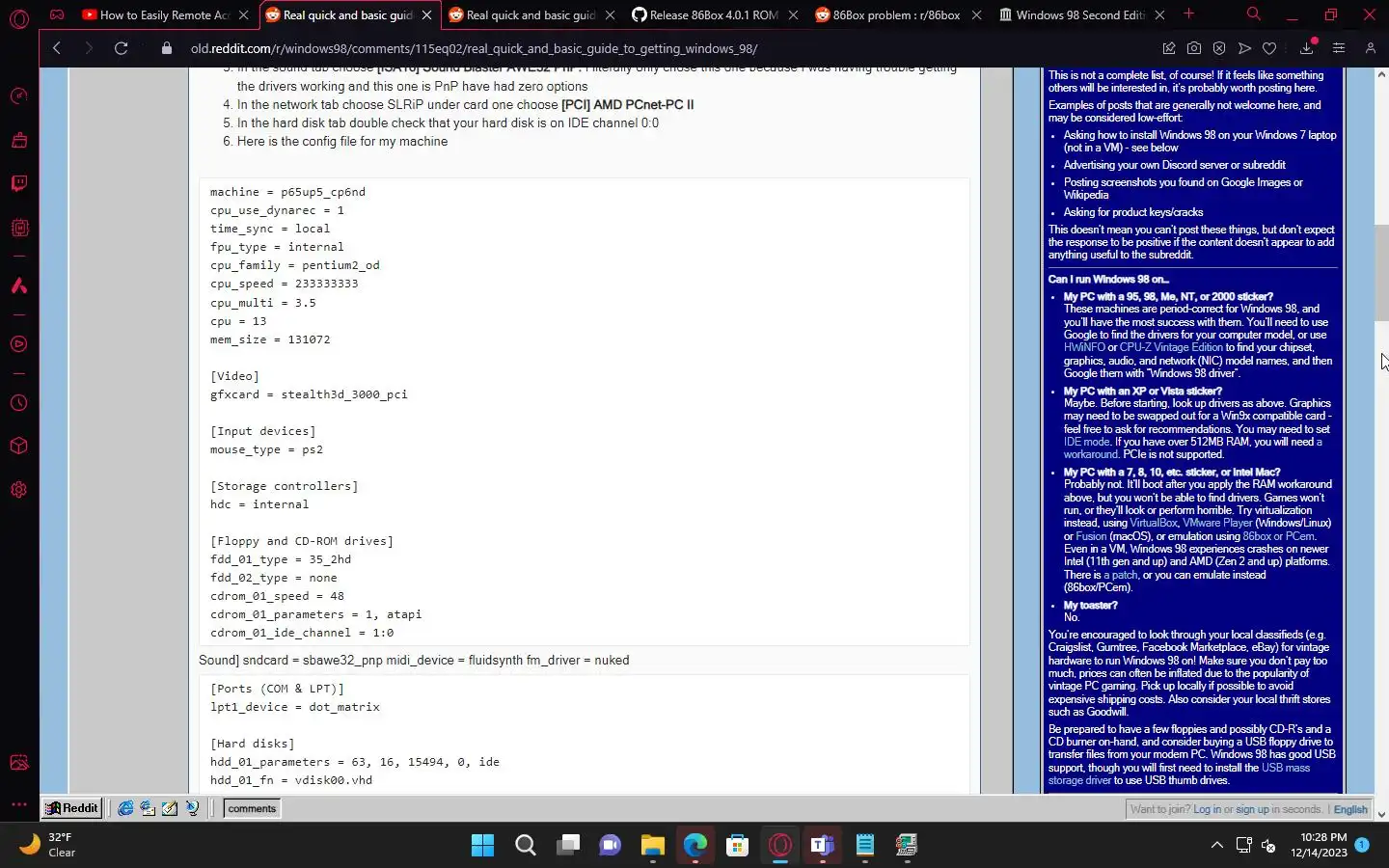Reload the page with the refresh icon

point(122,48)
